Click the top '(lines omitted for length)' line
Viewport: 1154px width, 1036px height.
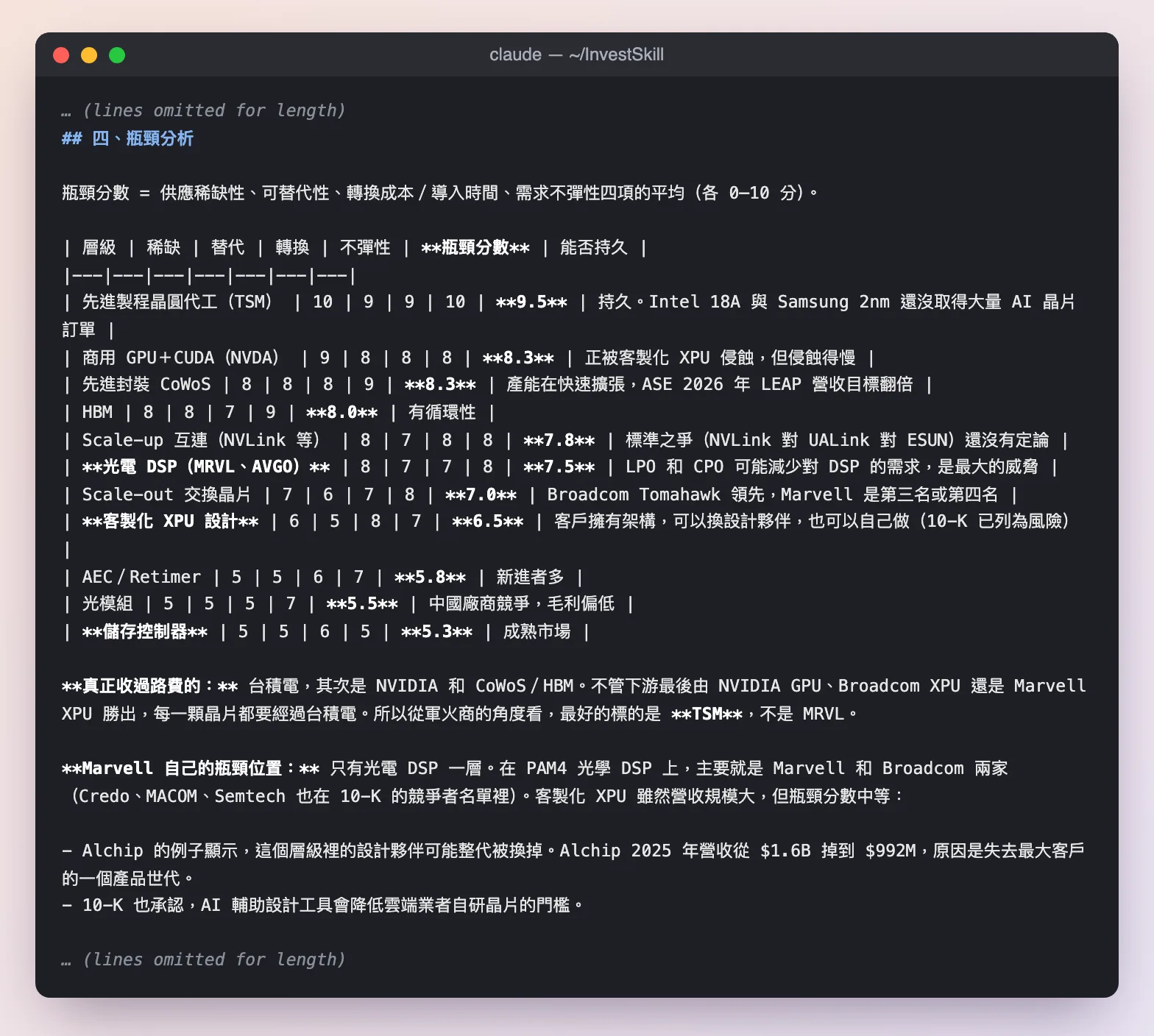pos(204,110)
